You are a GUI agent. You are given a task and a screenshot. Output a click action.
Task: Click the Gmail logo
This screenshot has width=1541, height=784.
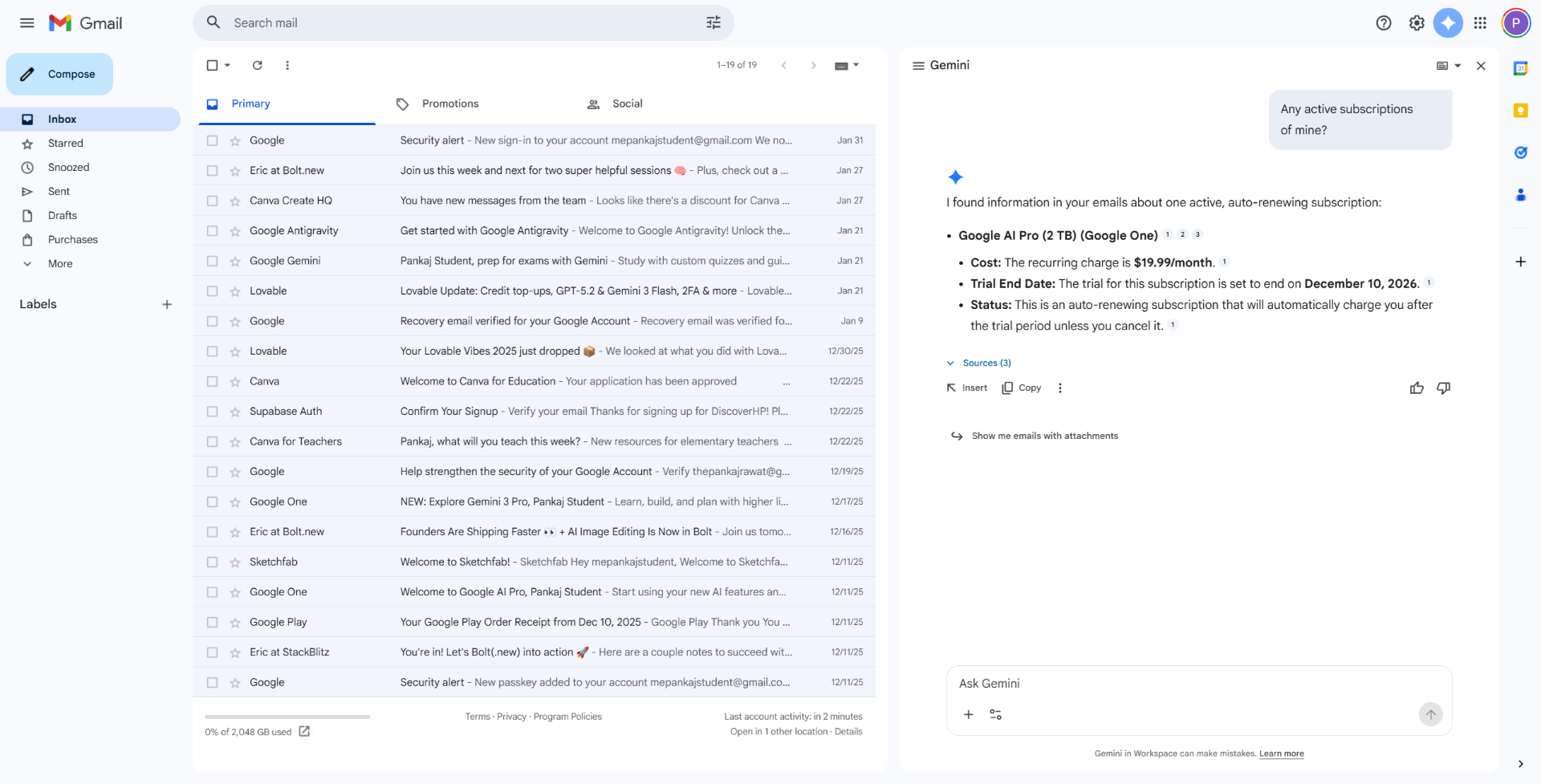point(85,23)
